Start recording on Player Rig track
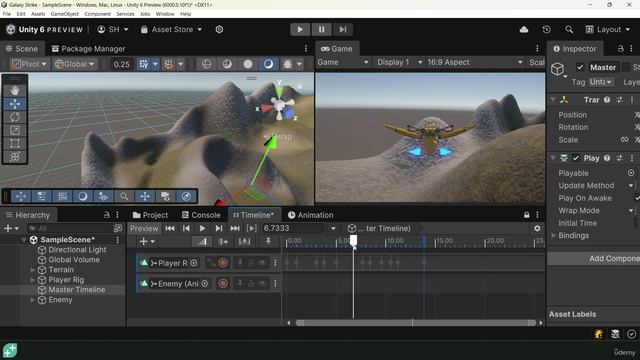 pyautogui.click(x=223, y=263)
